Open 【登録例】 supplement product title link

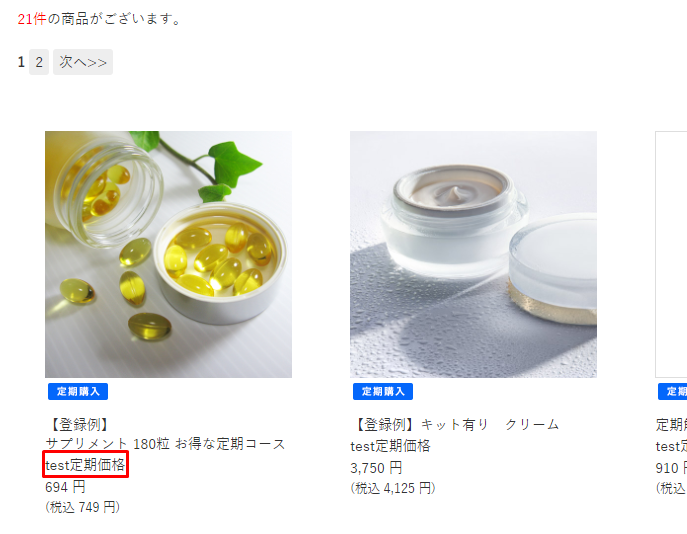click(78, 424)
